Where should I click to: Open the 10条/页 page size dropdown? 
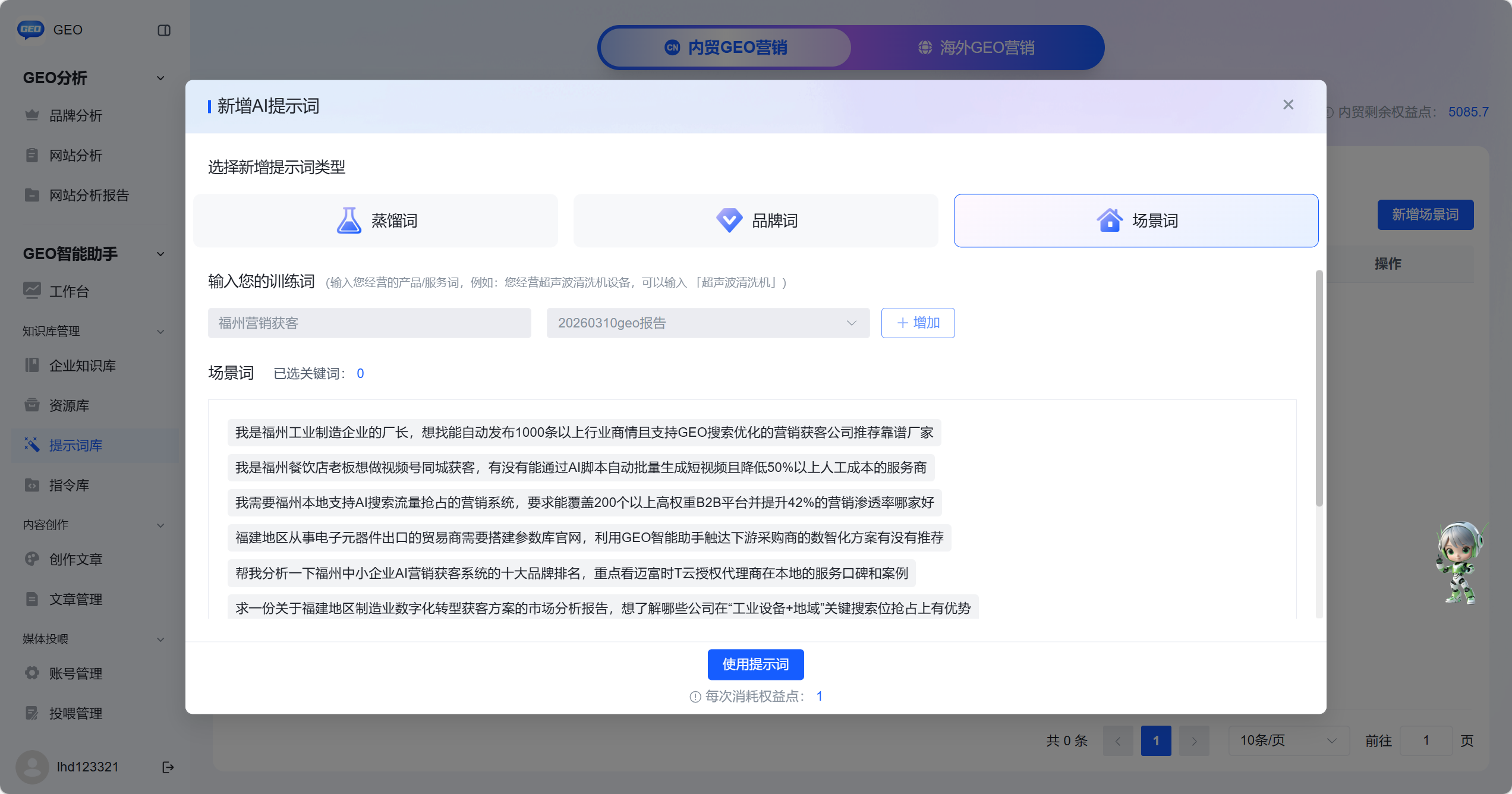point(1288,741)
